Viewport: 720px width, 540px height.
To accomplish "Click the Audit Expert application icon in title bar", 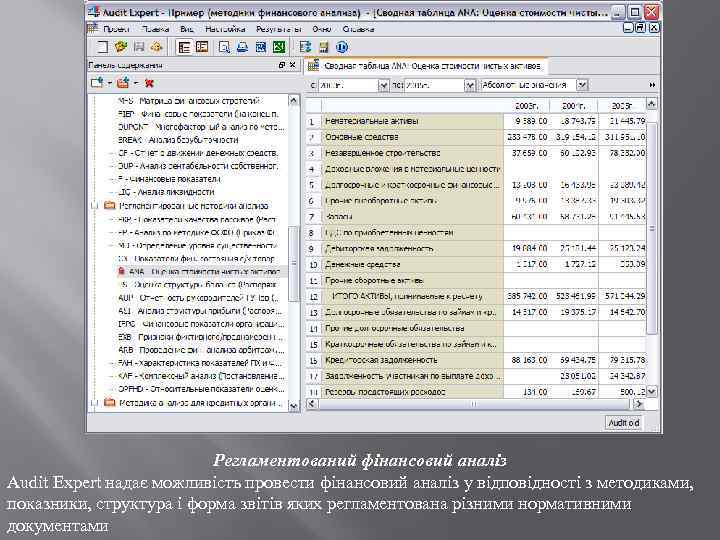I will pos(94,12).
